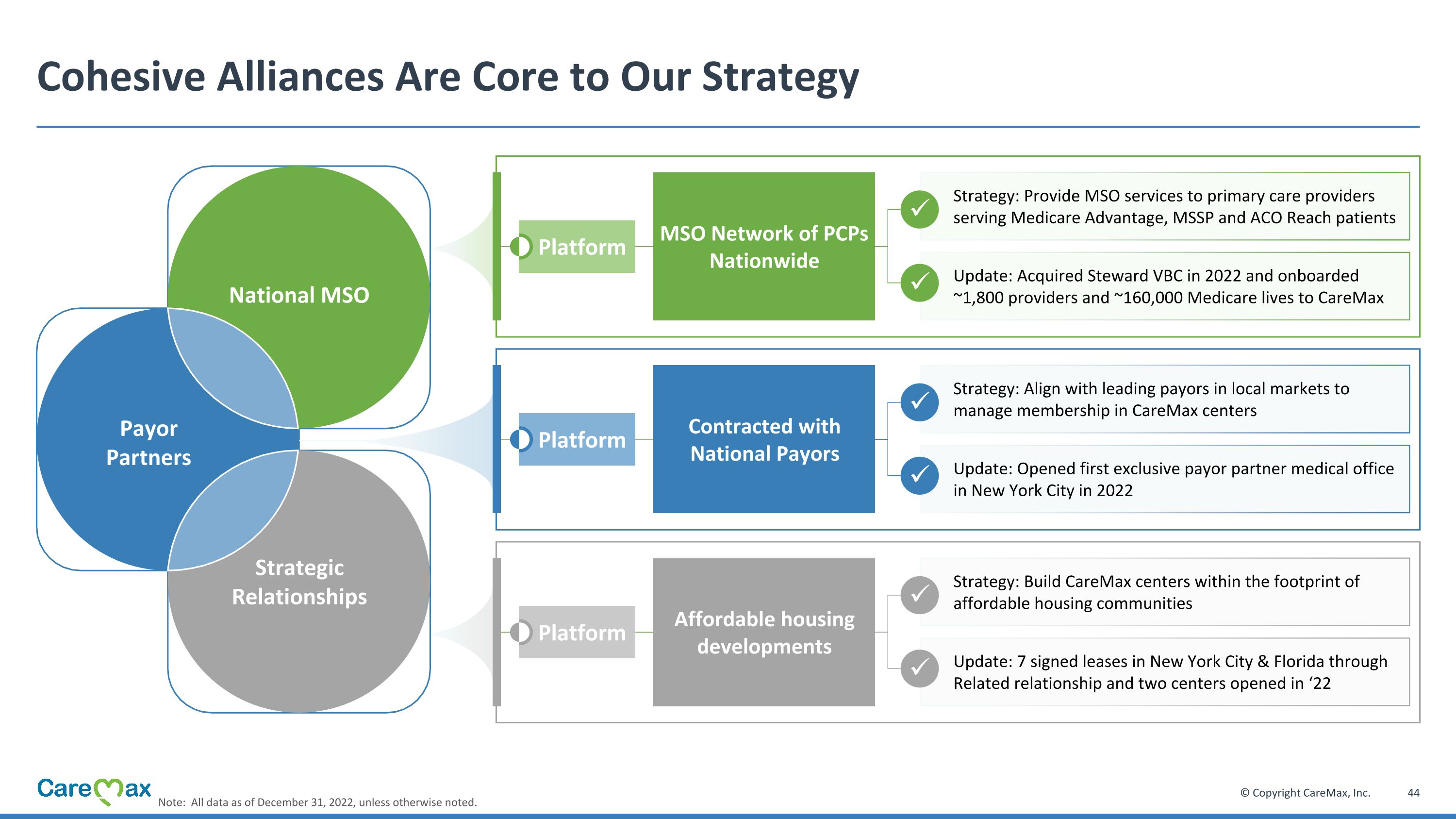This screenshot has height=819, width=1456.
Task: Click the MSO Network of PCPs Nationwide box
Action: tap(763, 247)
